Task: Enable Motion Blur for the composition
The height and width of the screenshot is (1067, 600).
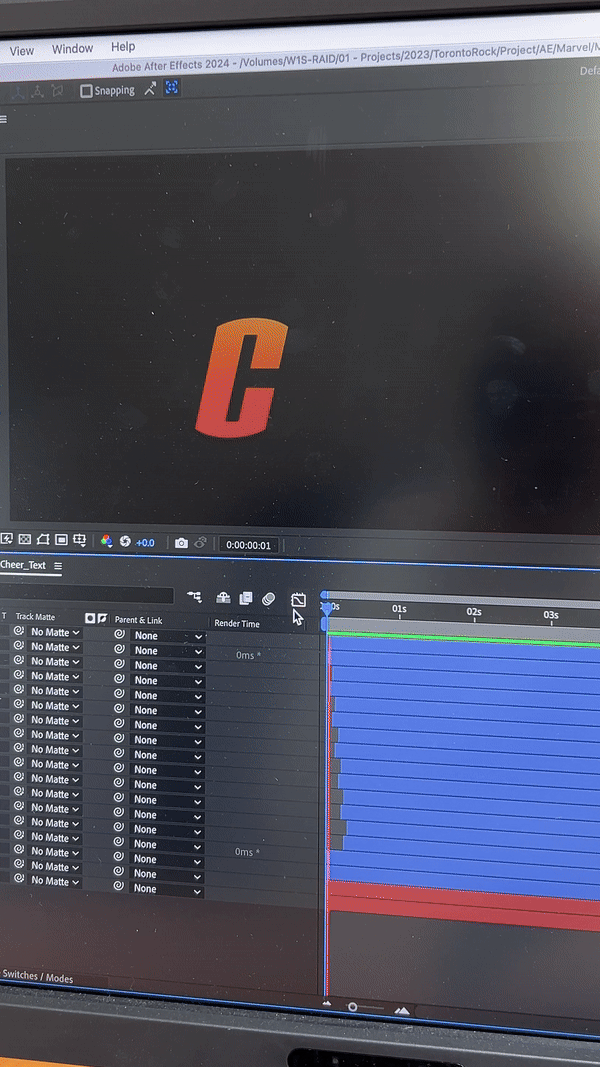Action: [268, 599]
